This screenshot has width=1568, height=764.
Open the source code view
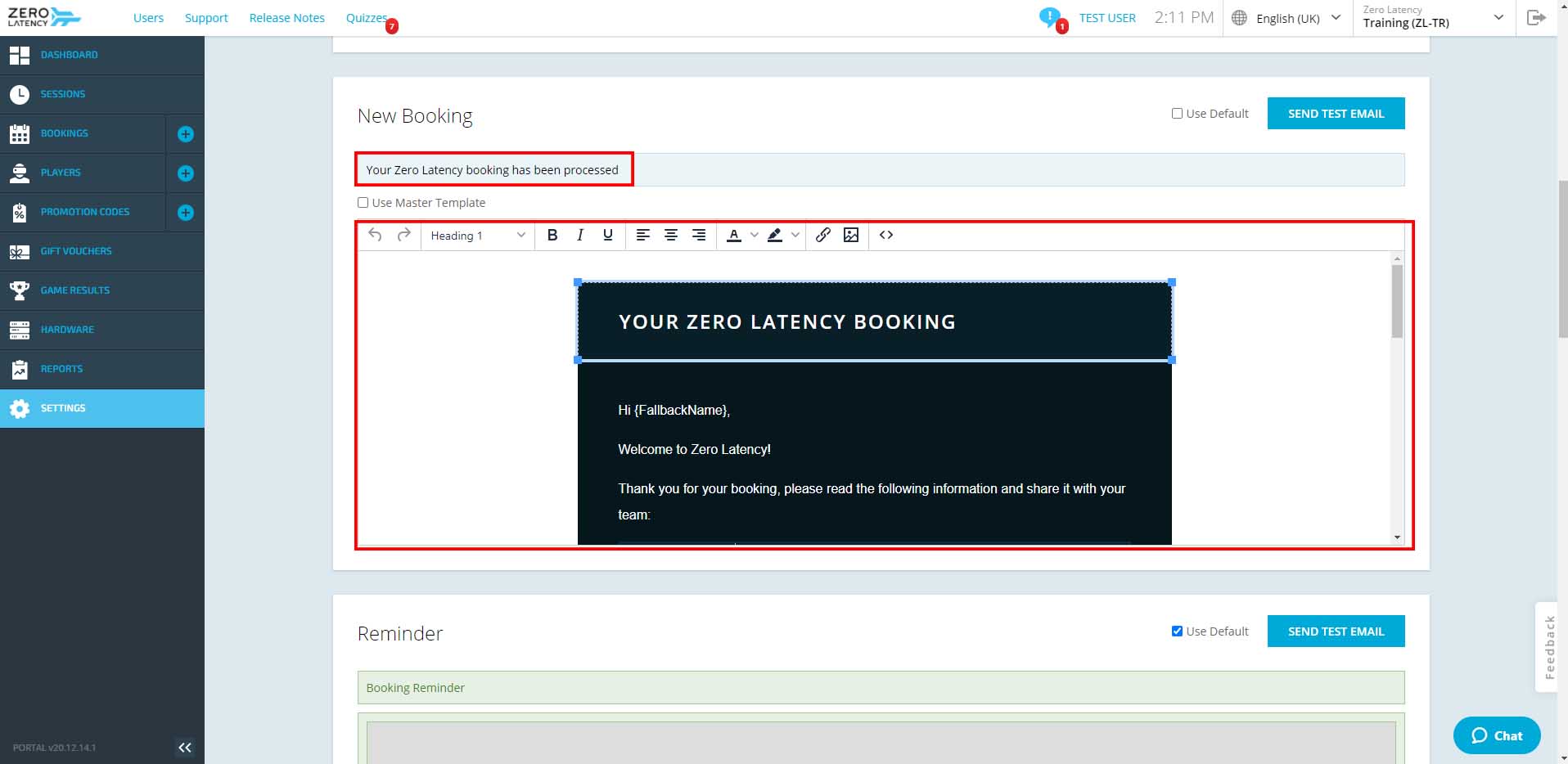886,235
